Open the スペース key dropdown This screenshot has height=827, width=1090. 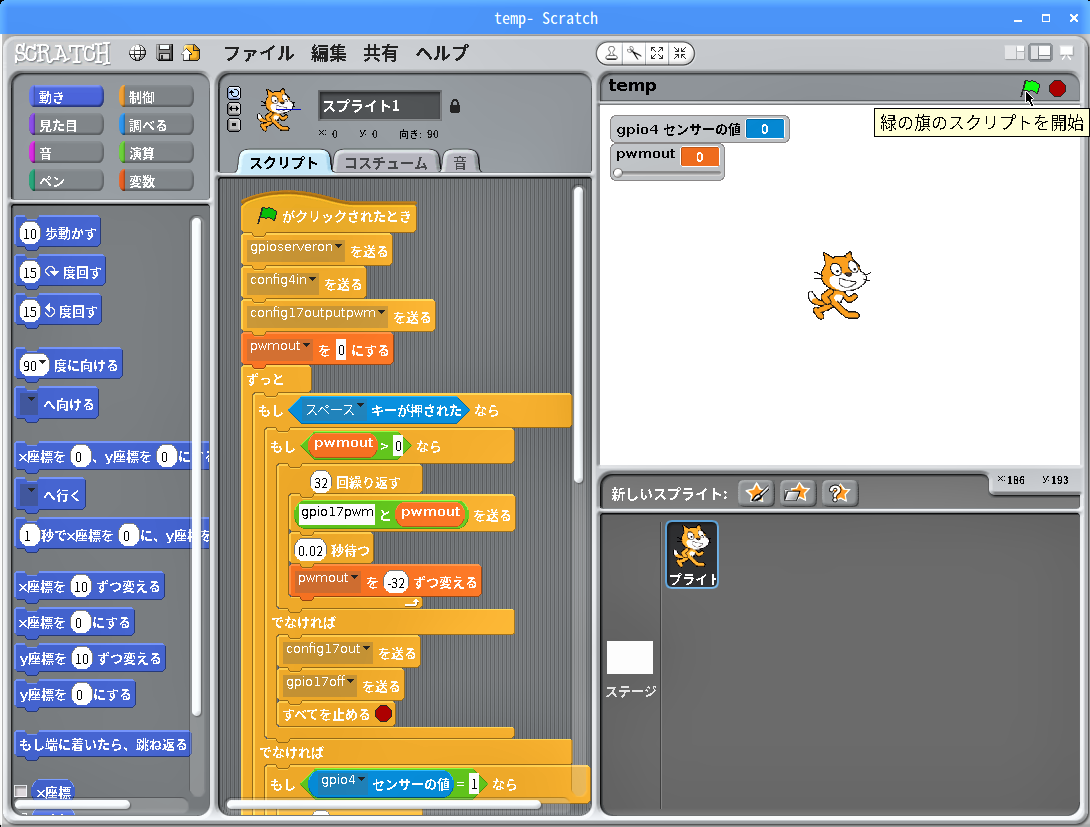pos(360,407)
